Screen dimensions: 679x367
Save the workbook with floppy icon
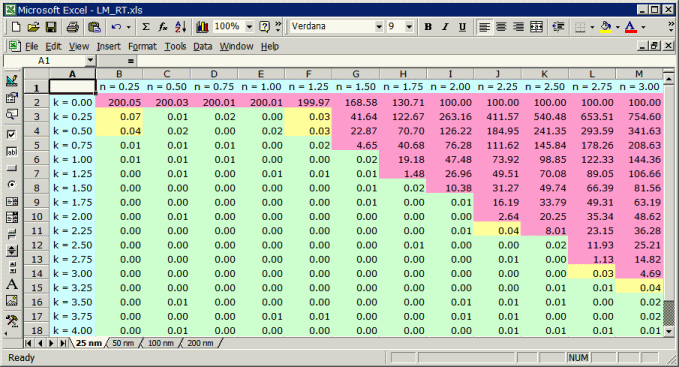point(51,27)
